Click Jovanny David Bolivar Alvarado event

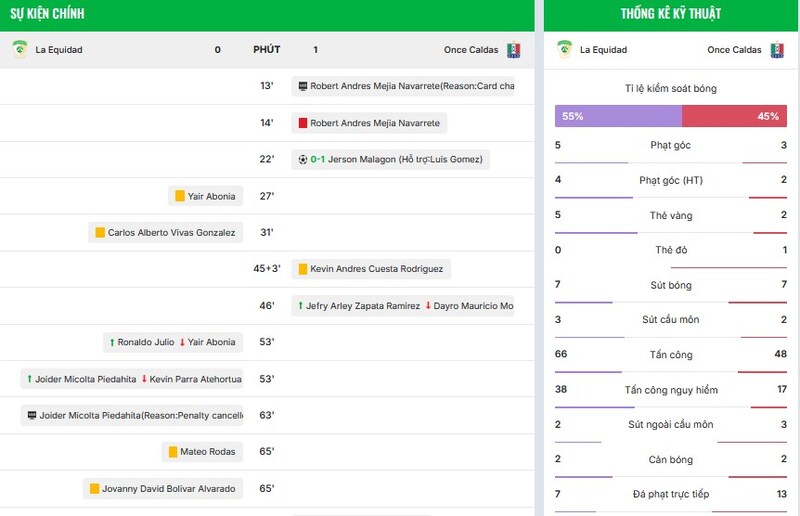point(162,489)
